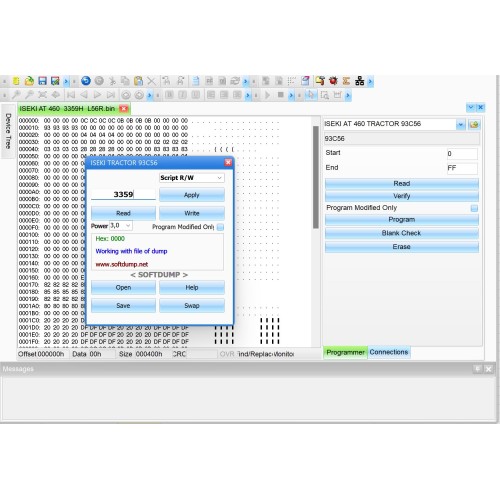Open device folder icon beside device selector
Screen dimensions: 500x500
[474, 125]
